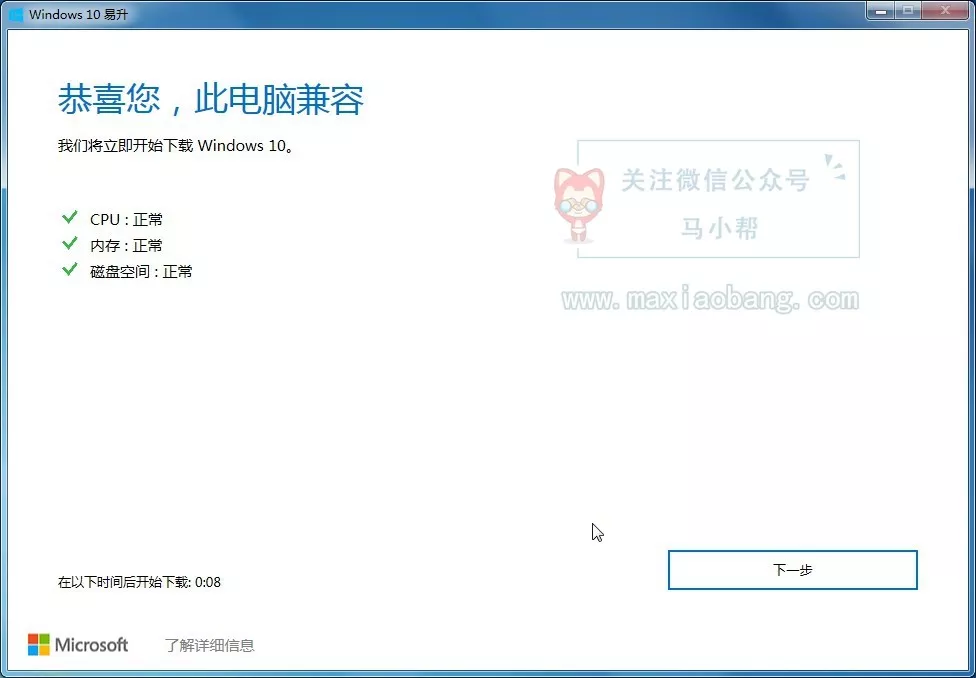The height and width of the screenshot is (678, 976).
Task: Select the text 磁盘空间 : 正常
Action: point(141,271)
